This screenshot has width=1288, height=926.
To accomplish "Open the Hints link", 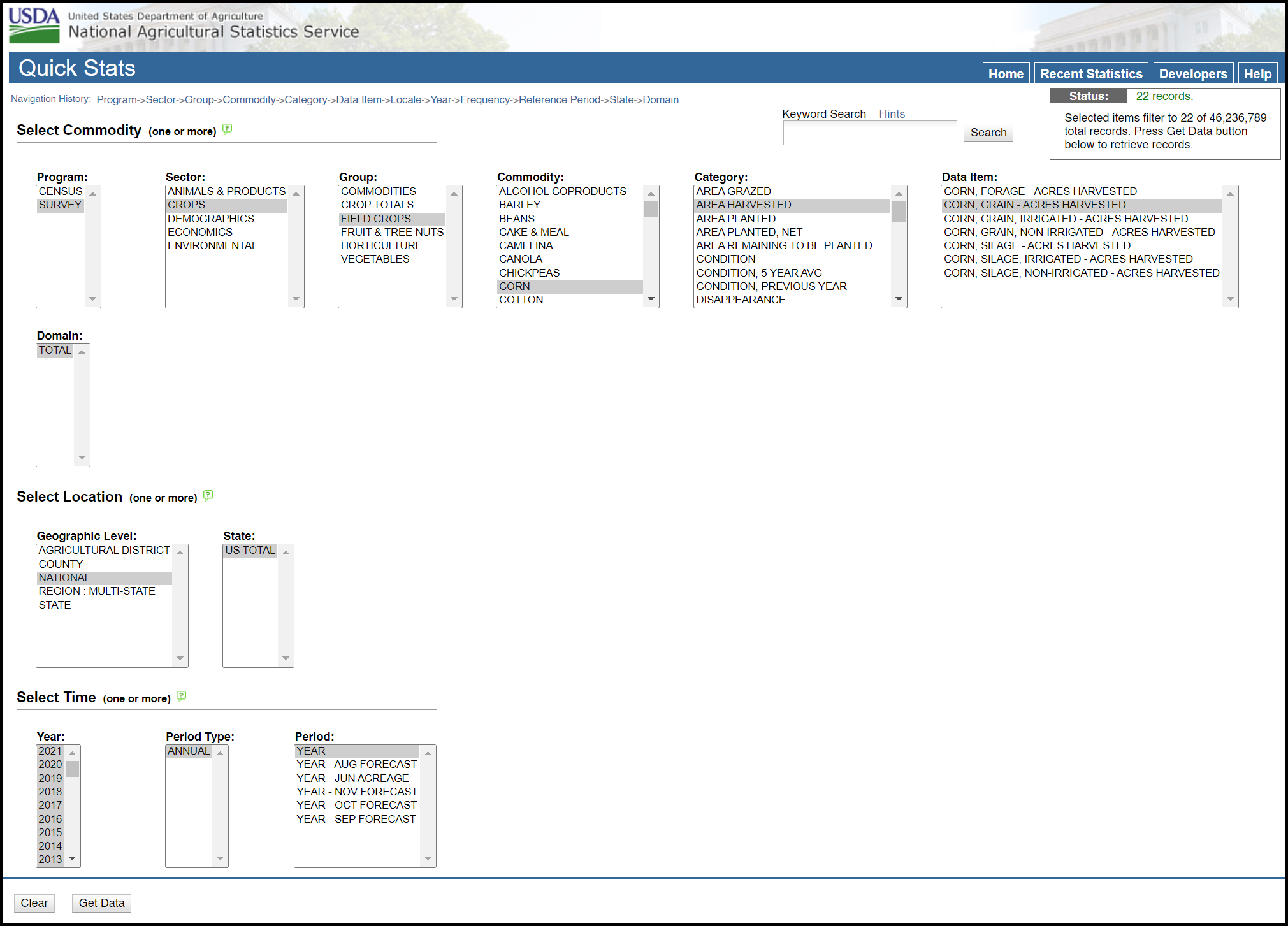I will click(891, 114).
